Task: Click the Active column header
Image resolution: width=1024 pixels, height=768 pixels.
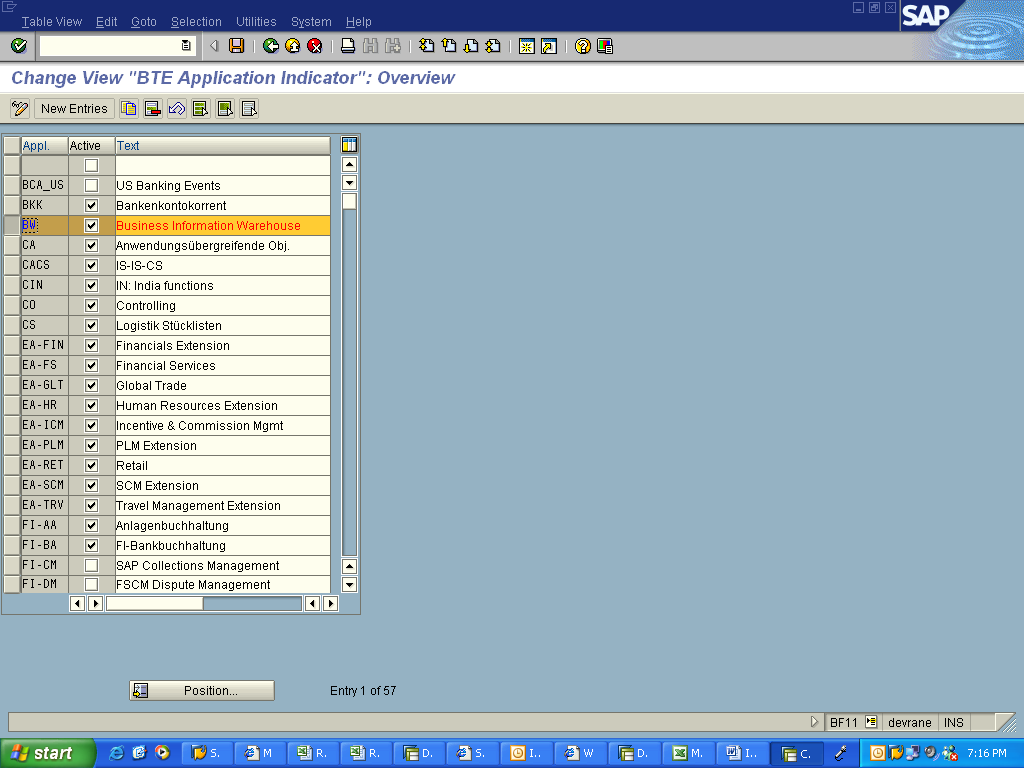Action: tap(91, 146)
